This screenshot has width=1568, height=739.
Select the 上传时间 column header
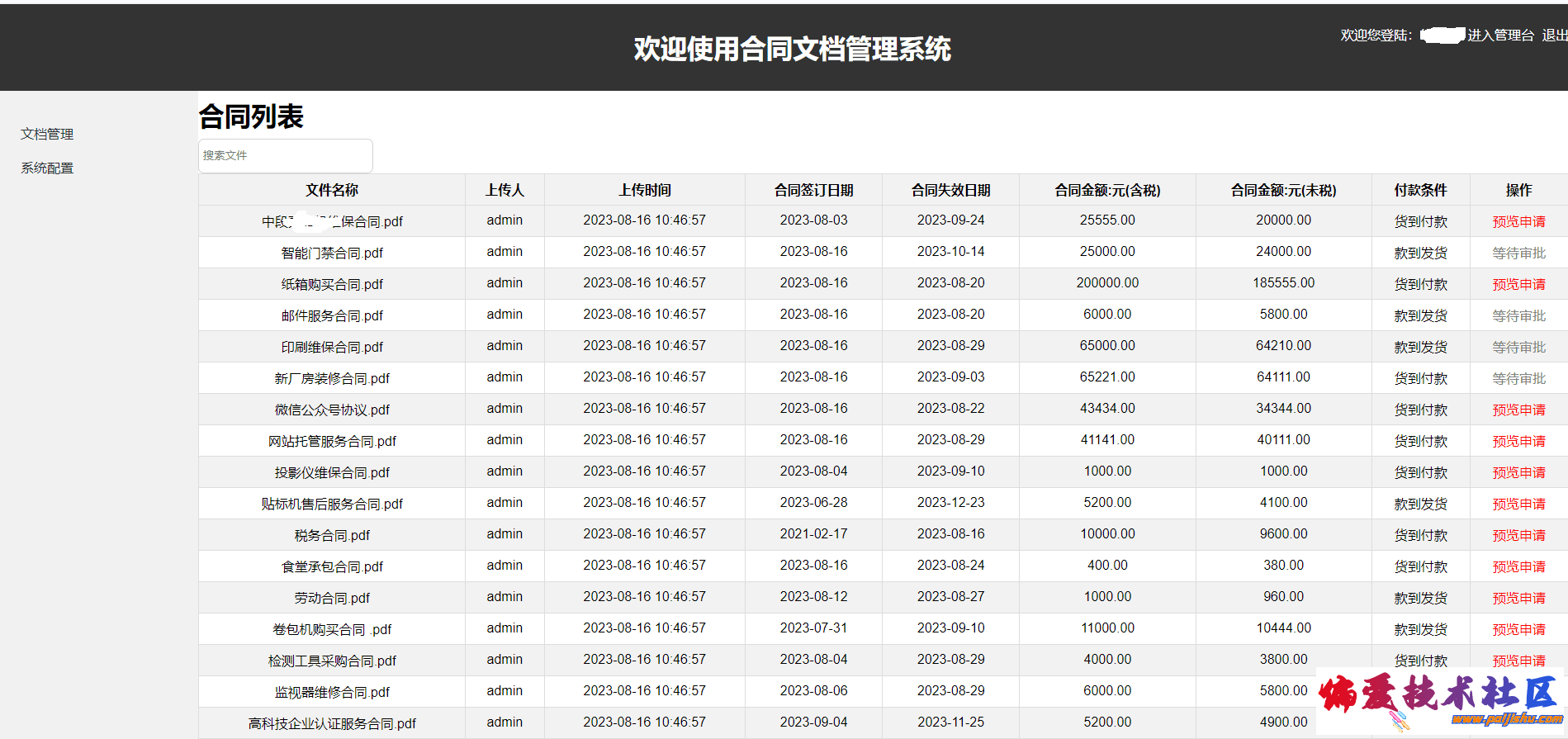click(x=644, y=190)
